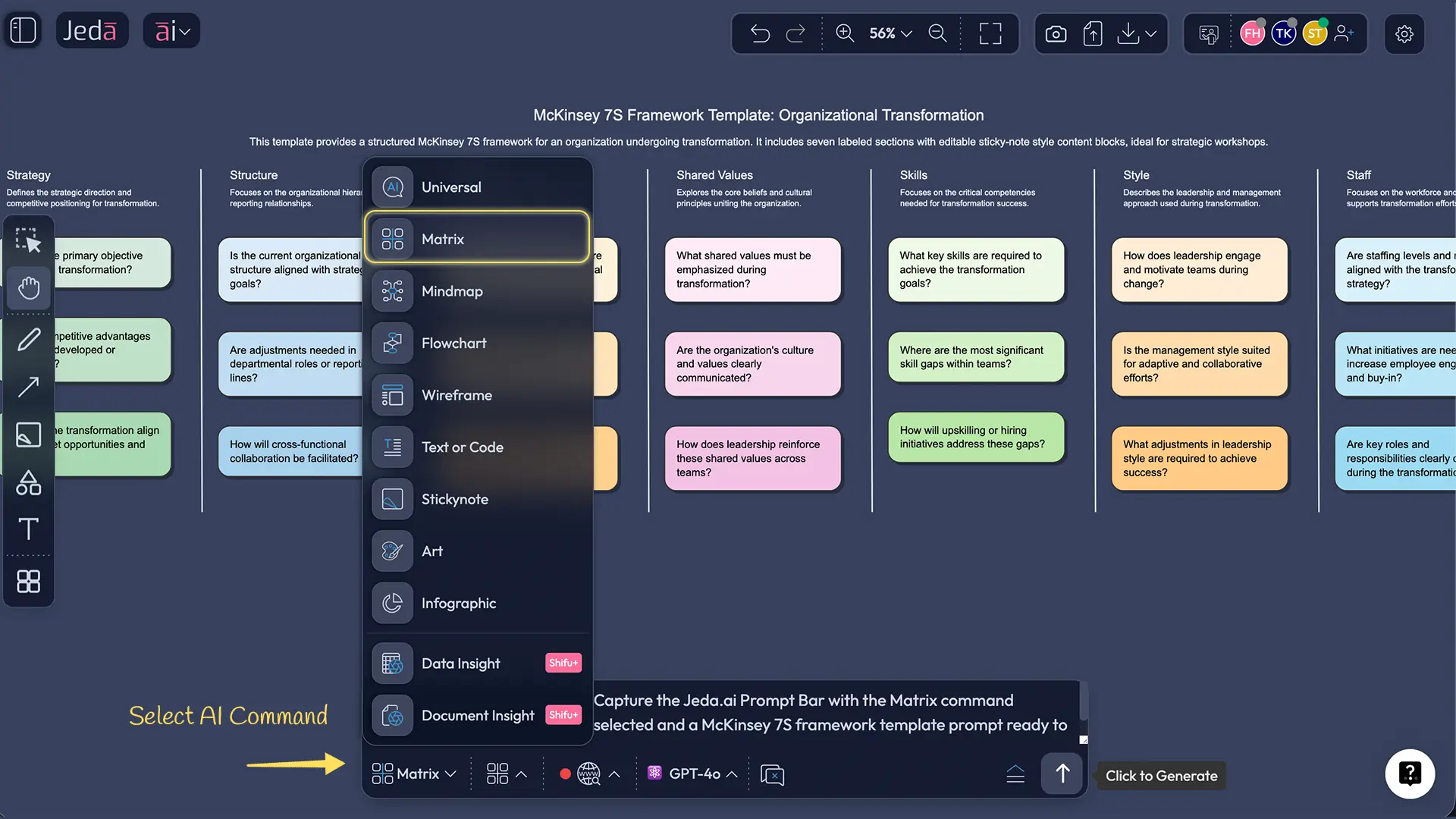Viewport: 1456px width, 819px height.
Task: Click the camera snapshot icon
Action: tap(1055, 33)
